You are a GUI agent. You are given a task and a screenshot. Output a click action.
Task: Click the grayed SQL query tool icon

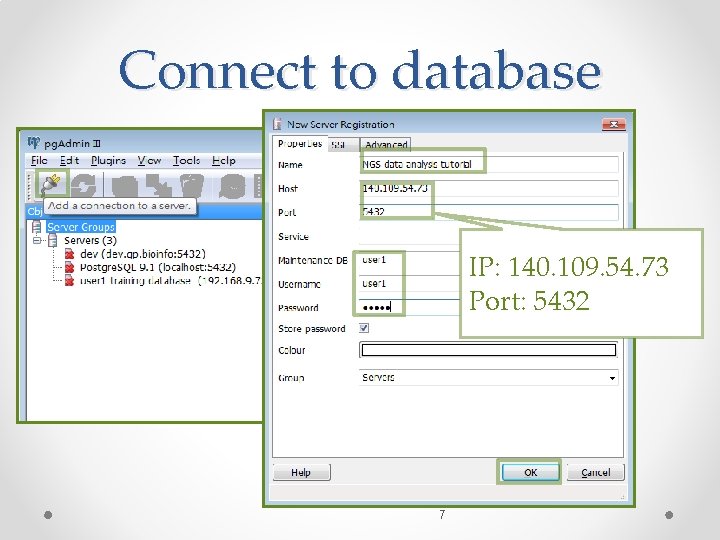click(232, 186)
